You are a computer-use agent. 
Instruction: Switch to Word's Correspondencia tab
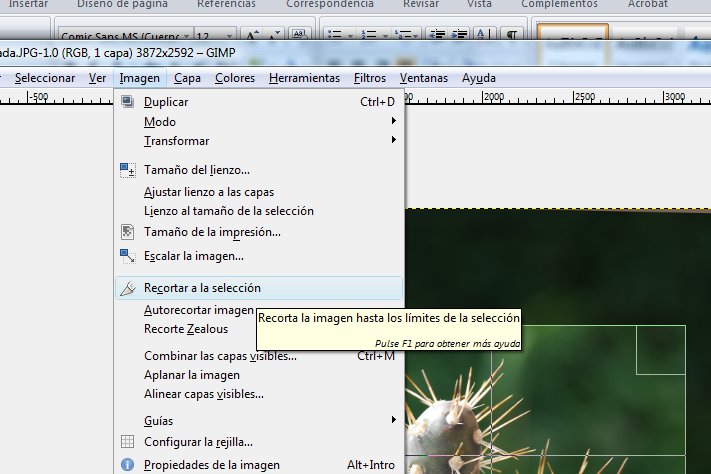[330, 4]
